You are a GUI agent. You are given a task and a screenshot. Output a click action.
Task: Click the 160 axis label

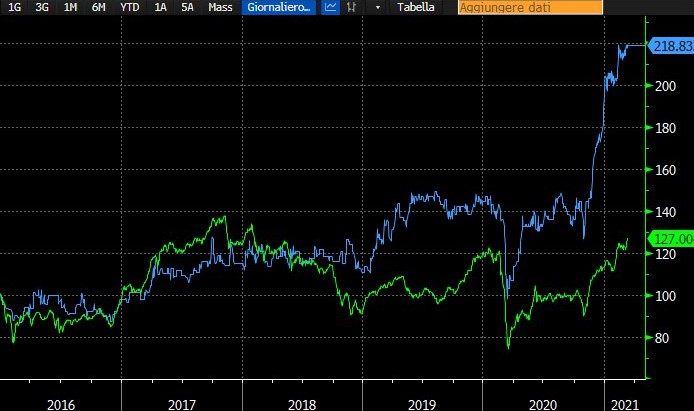(x=665, y=170)
